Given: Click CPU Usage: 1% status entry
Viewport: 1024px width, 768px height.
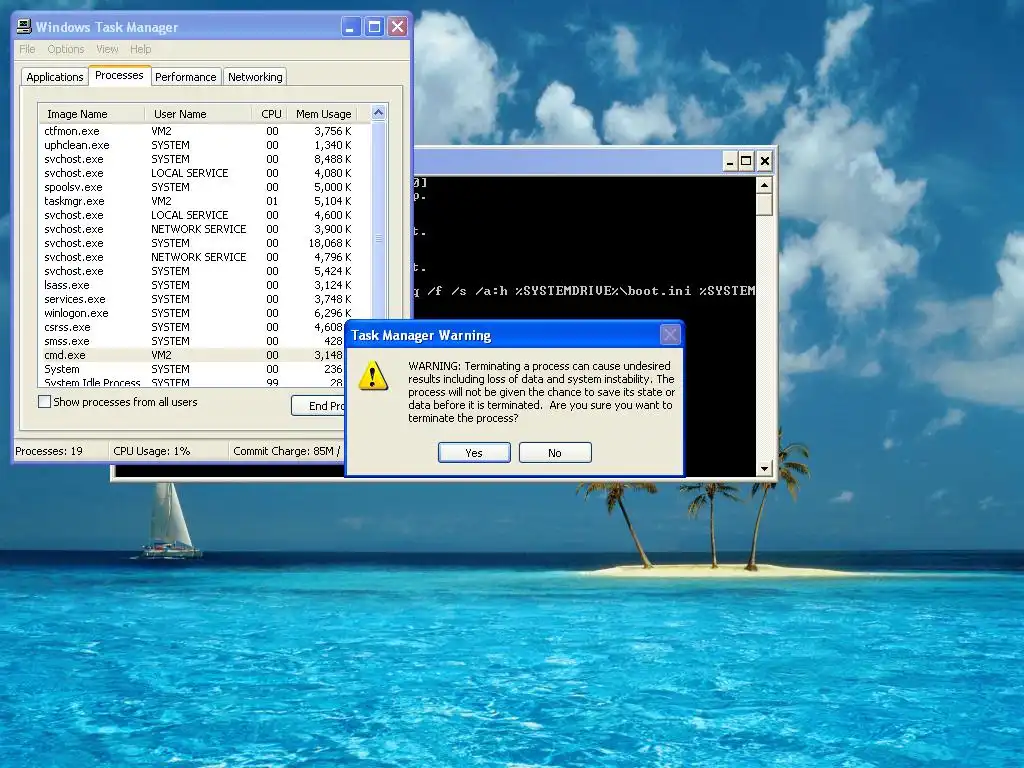Looking at the screenshot, I should pyautogui.click(x=152, y=451).
